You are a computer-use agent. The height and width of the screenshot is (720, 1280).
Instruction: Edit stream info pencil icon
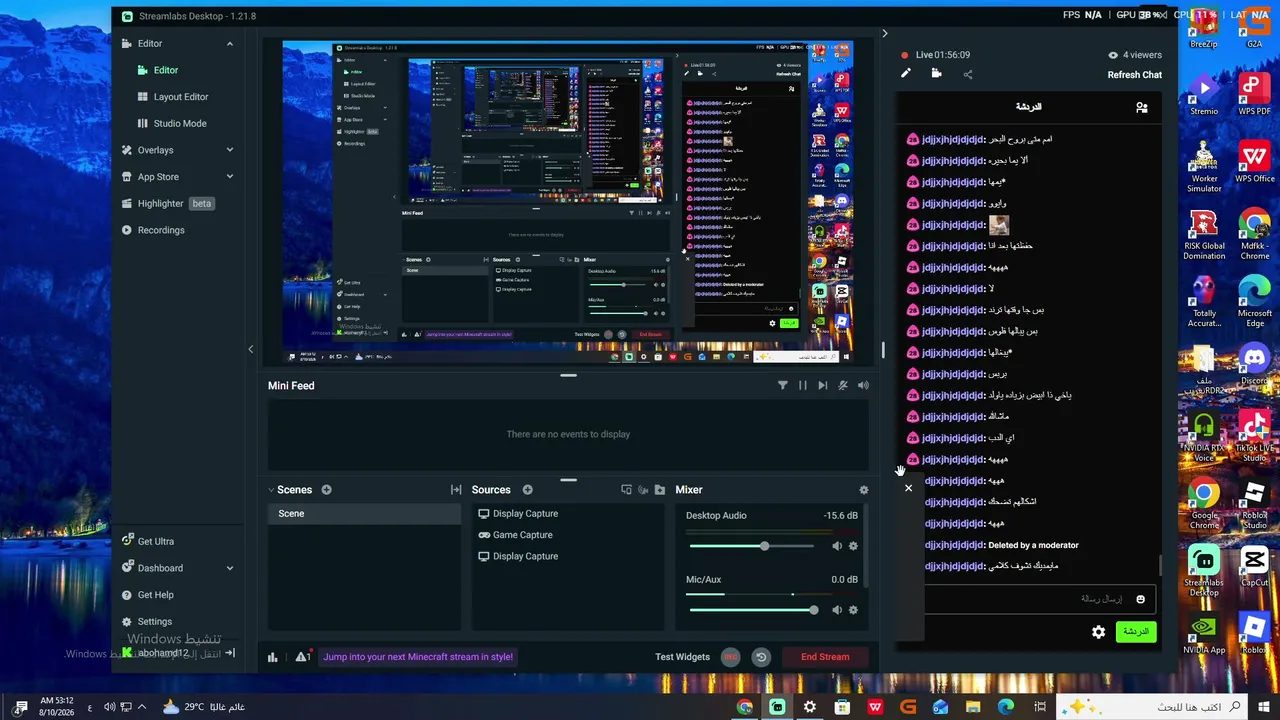coord(906,73)
